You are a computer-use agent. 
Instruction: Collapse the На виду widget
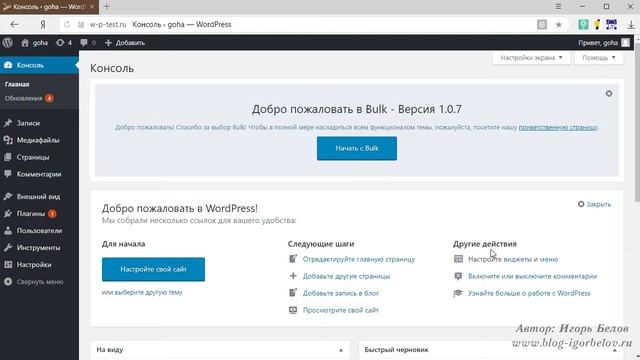pyautogui.click(x=341, y=350)
